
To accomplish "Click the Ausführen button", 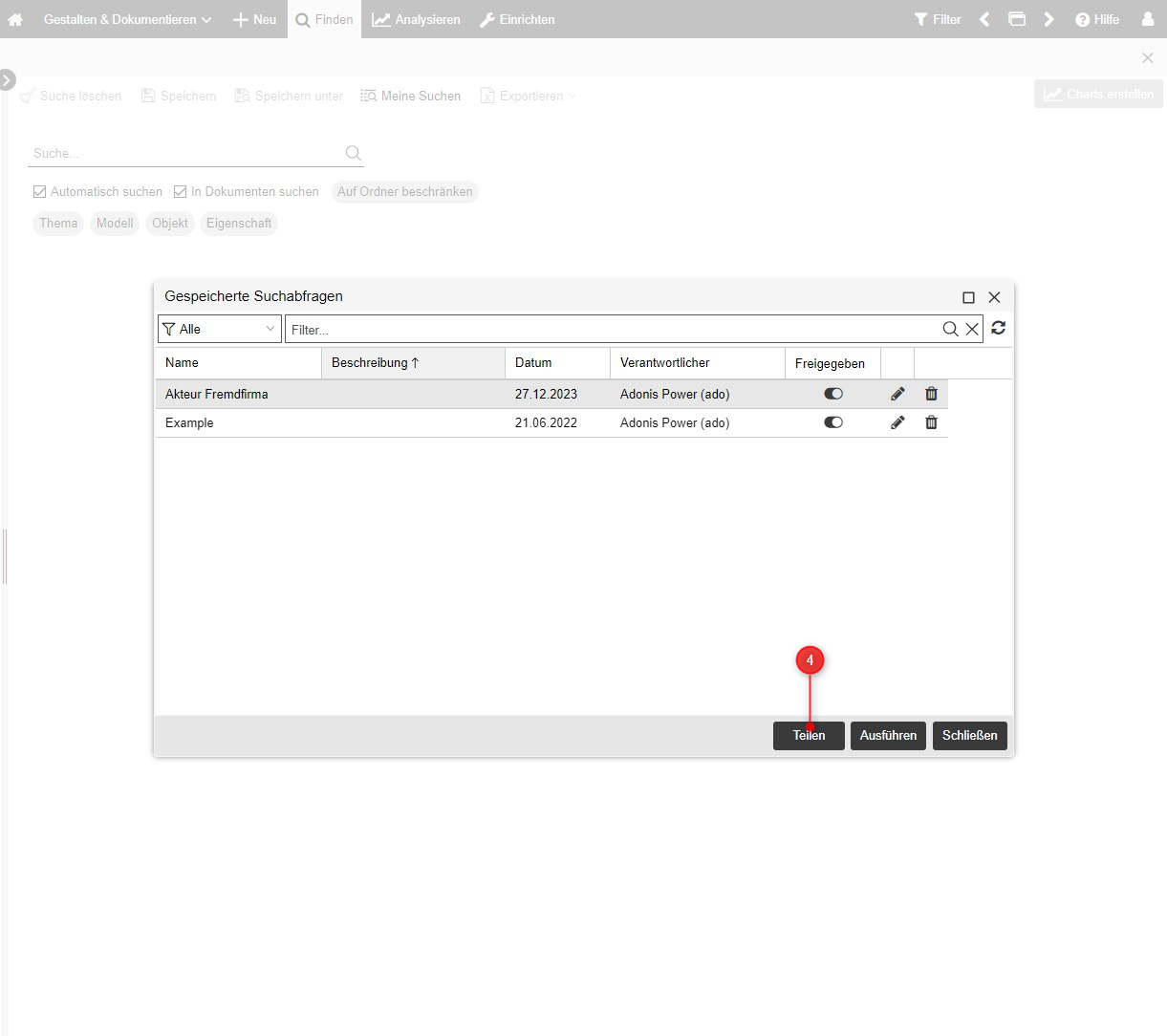I will tap(888, 735).
